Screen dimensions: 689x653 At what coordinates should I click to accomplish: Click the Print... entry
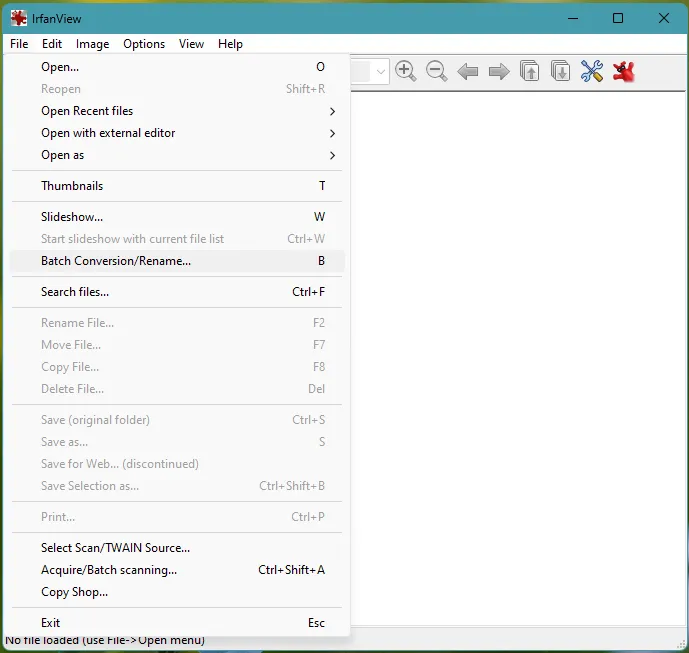click(x=177, y=517)
